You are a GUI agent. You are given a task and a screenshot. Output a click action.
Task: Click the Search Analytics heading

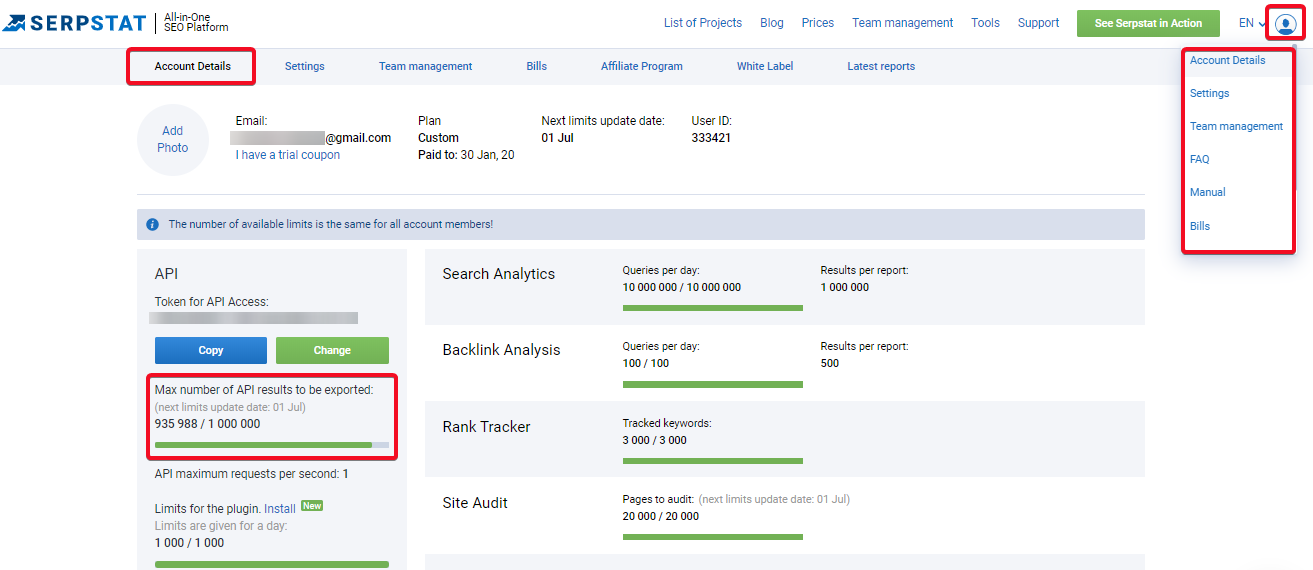pyautogui.click(x=499, y=274)
